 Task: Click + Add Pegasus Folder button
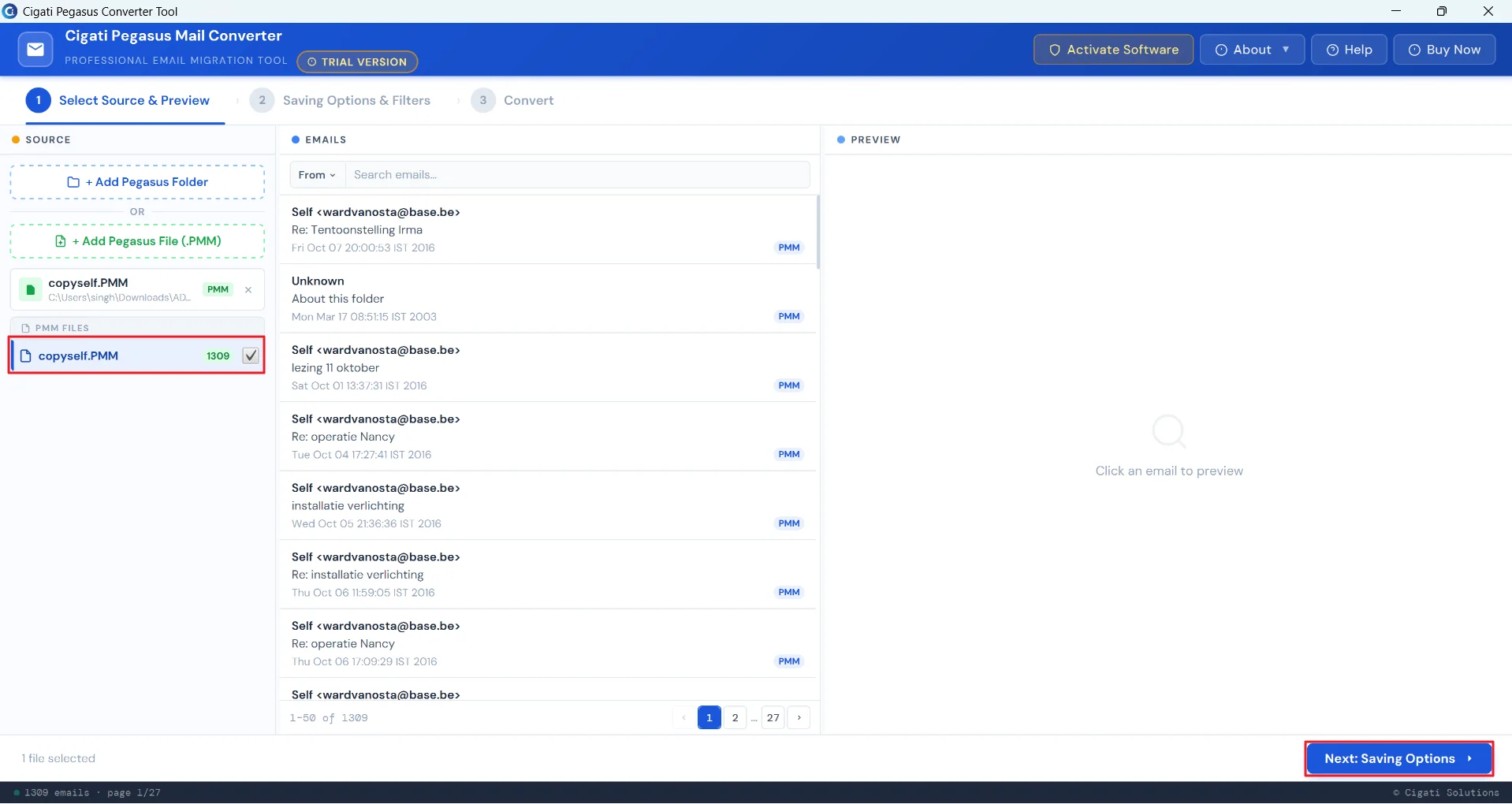click(x=137, y=182)
